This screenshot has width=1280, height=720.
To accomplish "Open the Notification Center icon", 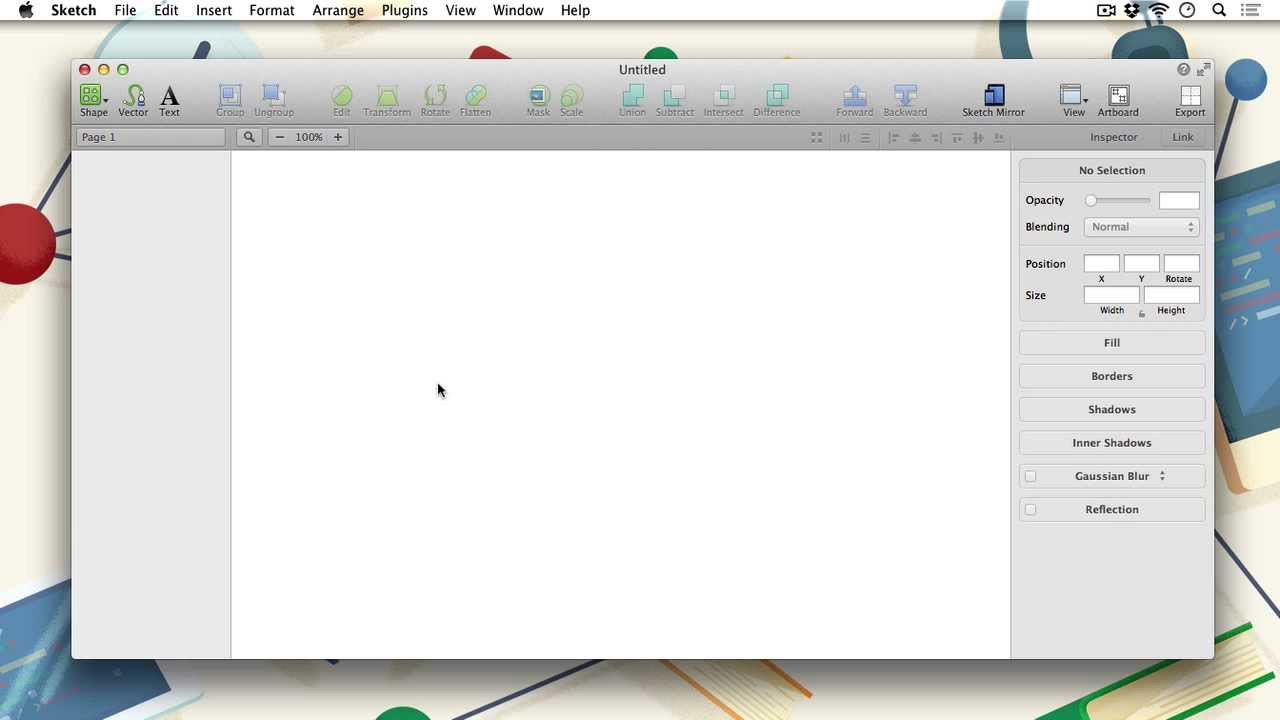I will (x=1250, y=10).
